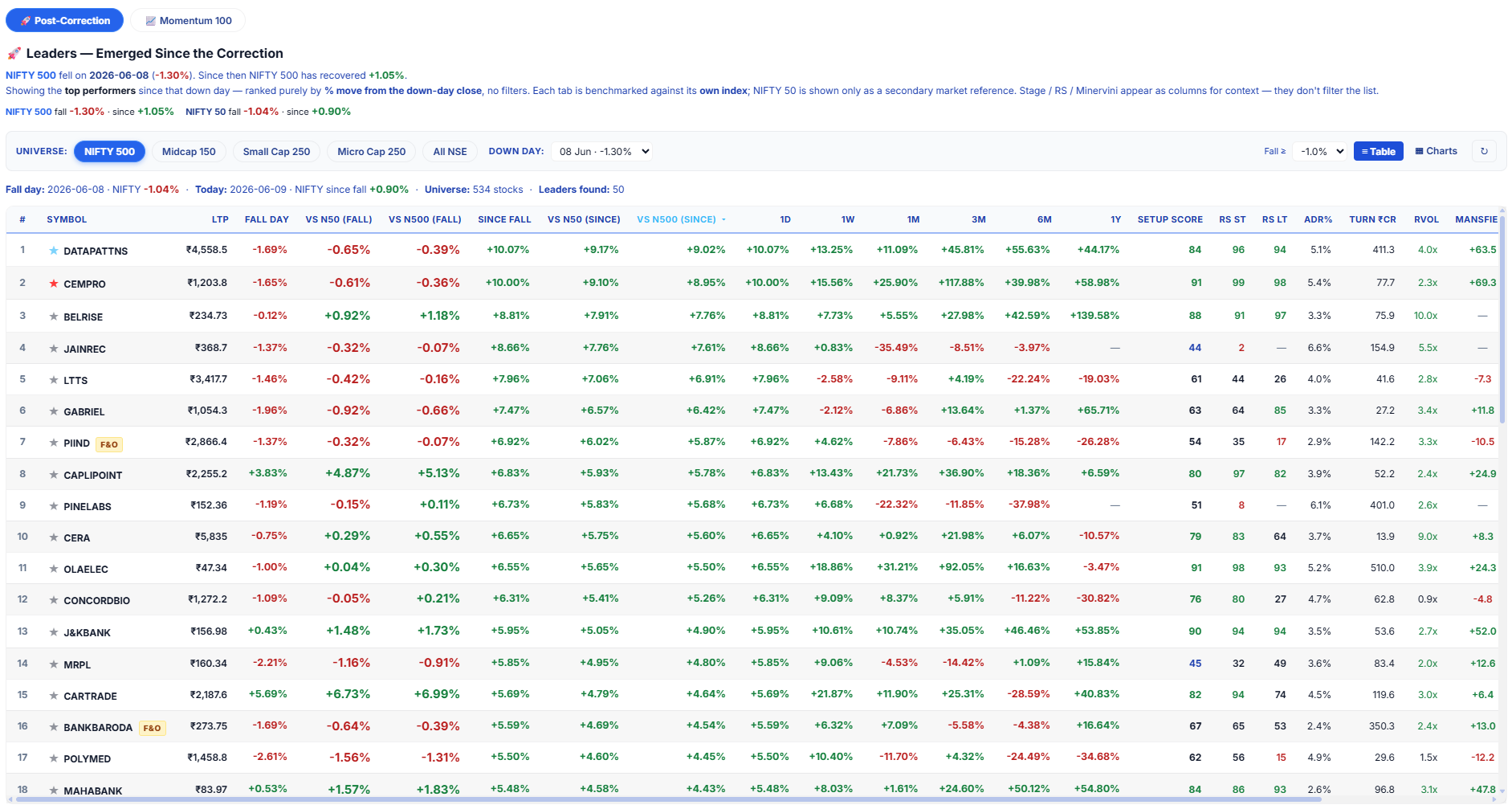The height and width of the screenshot is (809, 1512).
Task: Select the Micro Cap 250 universe
Action: [372, 151]
